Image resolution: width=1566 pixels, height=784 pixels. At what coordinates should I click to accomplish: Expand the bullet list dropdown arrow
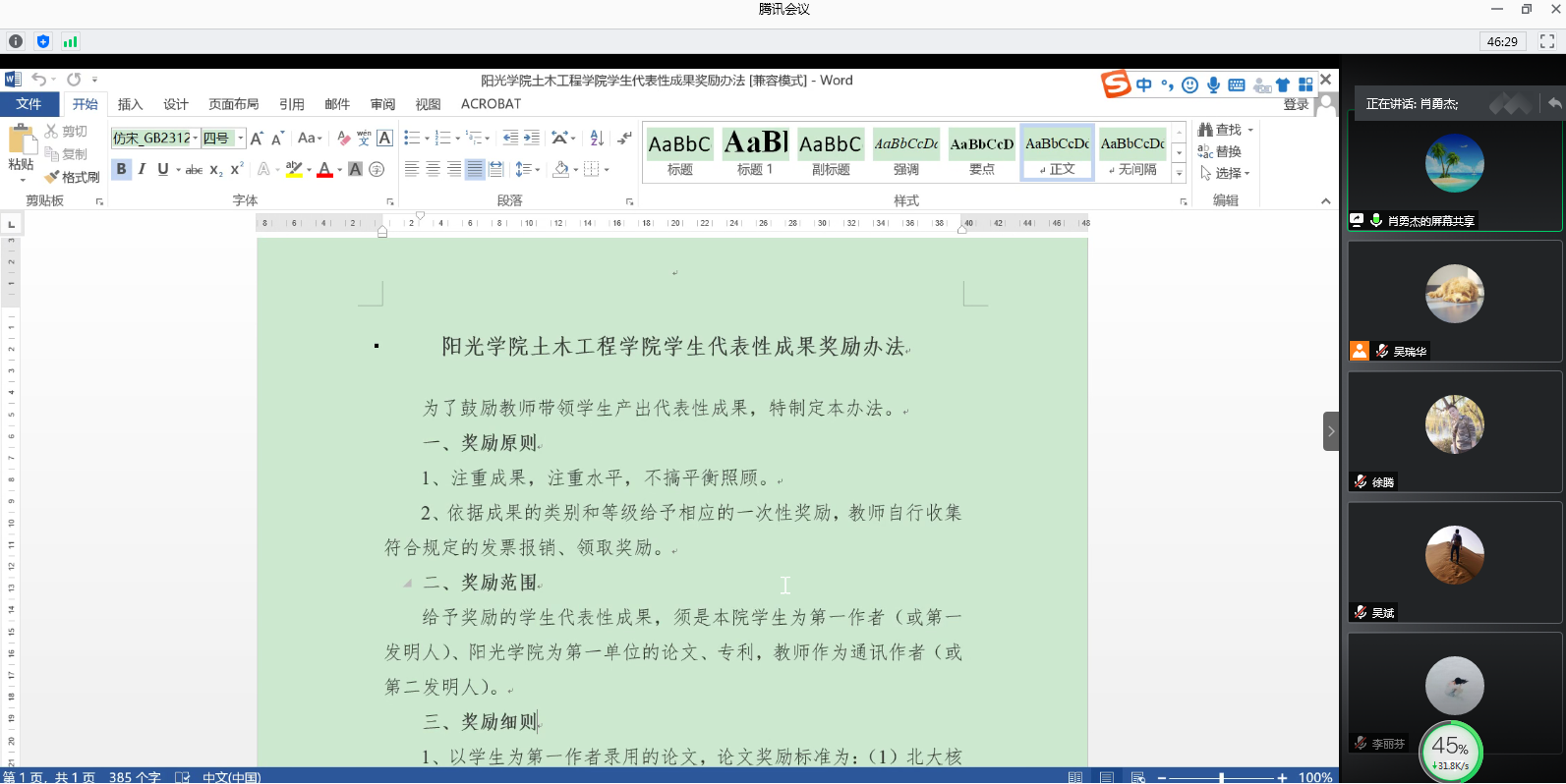coord(427,139)
